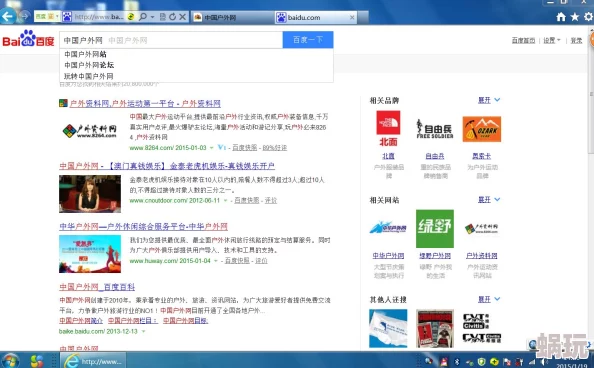Click the Baidu paw icon in the address bar

coord(67,17)
